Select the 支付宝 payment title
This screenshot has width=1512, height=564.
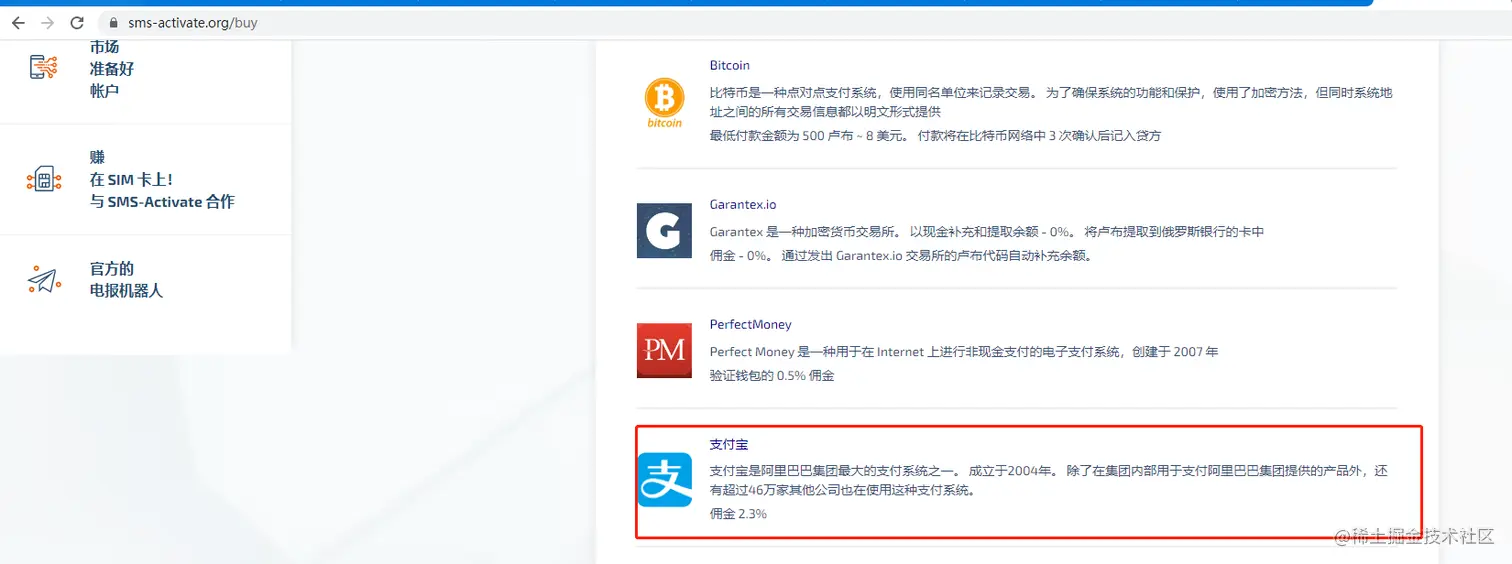(x=729, y=444)
